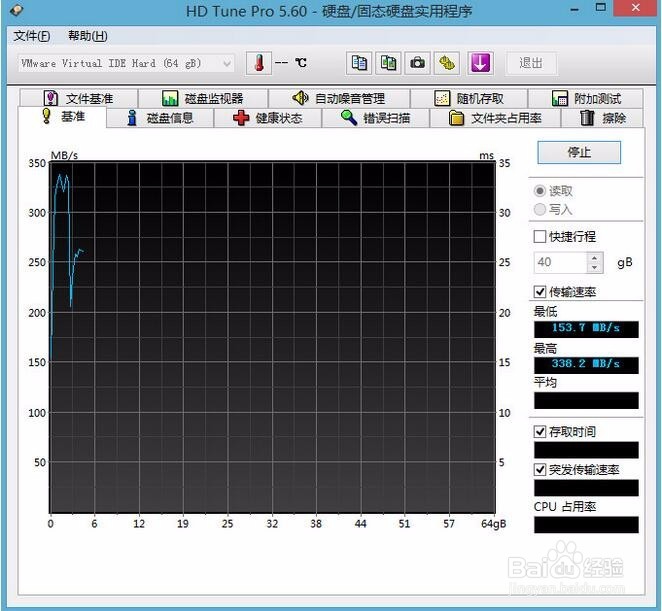
Task: Click the purple down-arrow icon
Action: pyautogui.click(x=480, y=63)
